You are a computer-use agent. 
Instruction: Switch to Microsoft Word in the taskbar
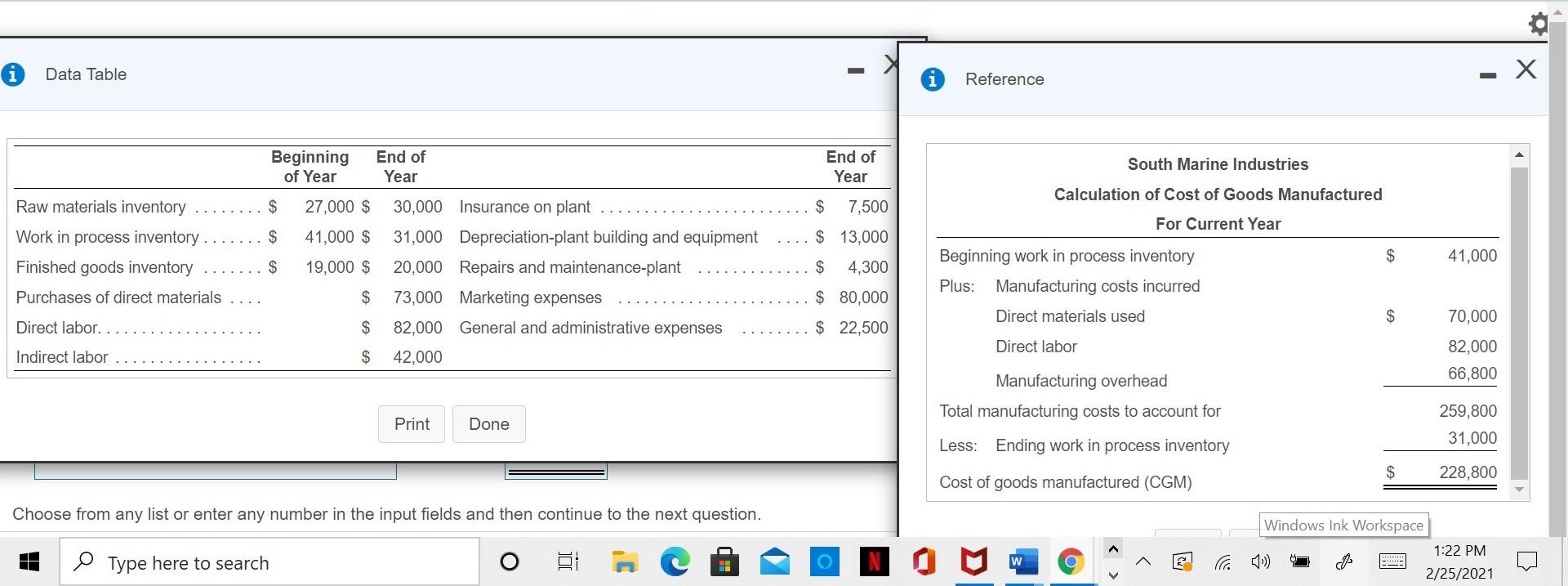[1022, 561]
